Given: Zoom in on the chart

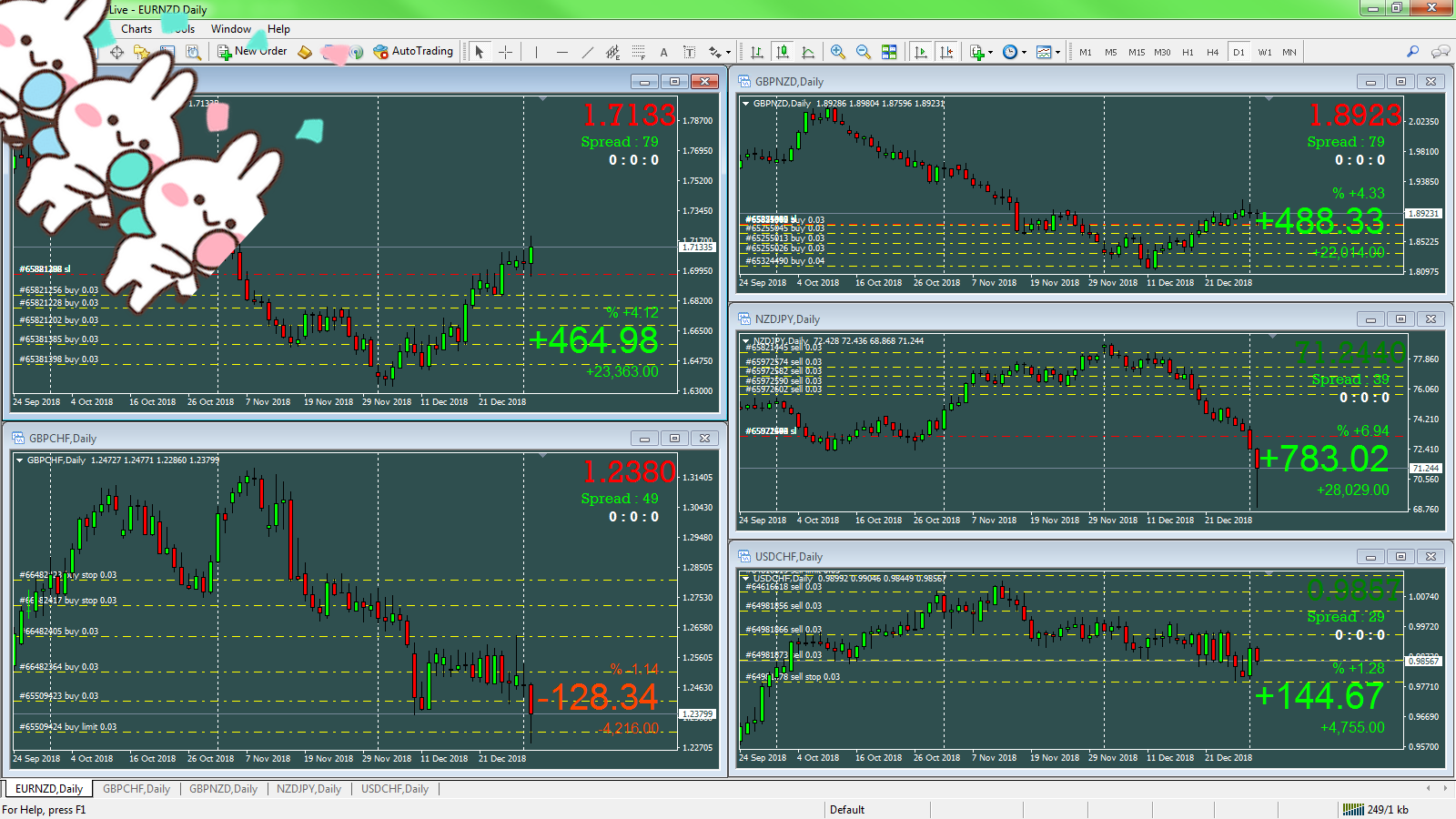Looking at the screenshot, I should click(837, 52).
